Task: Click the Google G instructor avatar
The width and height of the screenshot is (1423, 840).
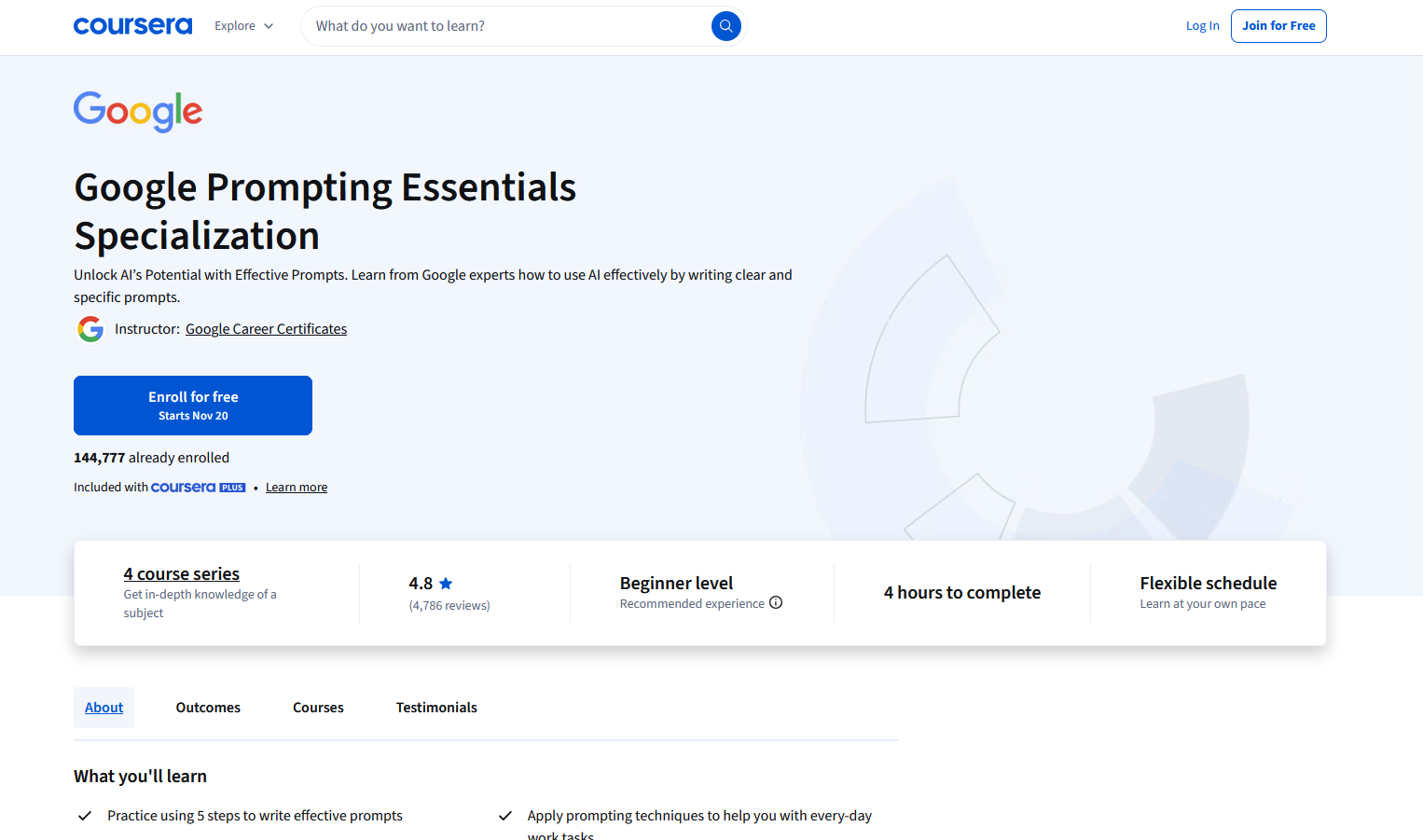Action: pos(90,329)
